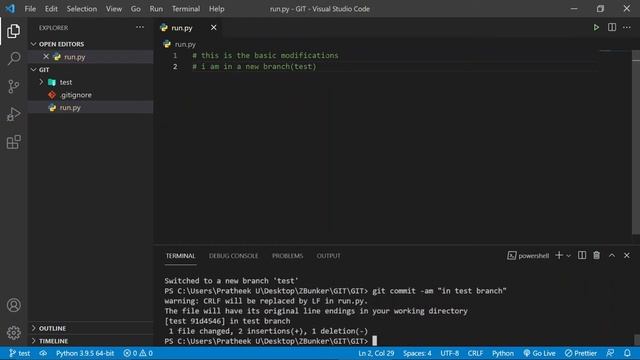
Task: Split the terminal panel
Action: [582, 256]
